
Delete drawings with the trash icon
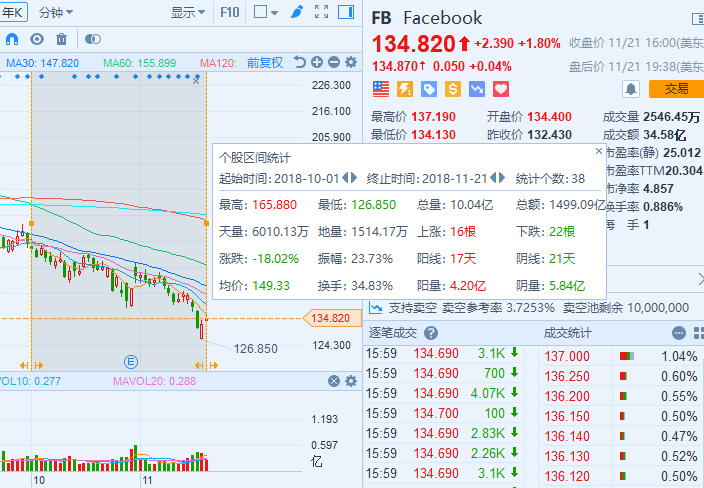(x=62, y=40)
